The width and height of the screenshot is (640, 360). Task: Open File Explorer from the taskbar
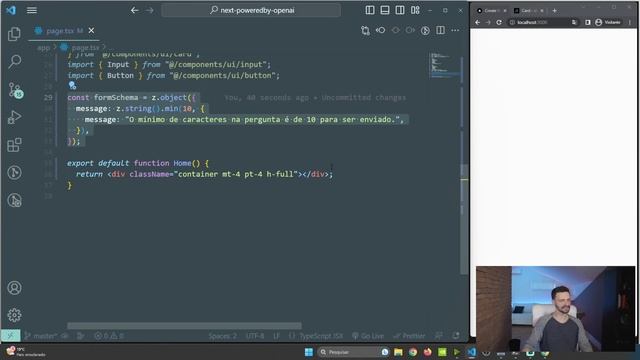[x=398, y=352]
